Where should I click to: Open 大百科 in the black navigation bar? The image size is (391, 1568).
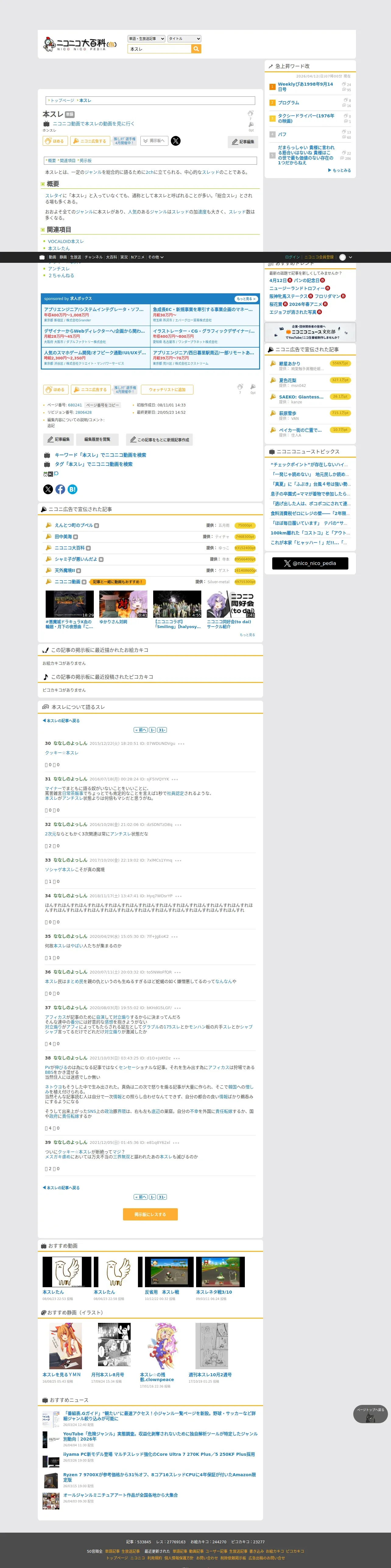coord(111,258)
